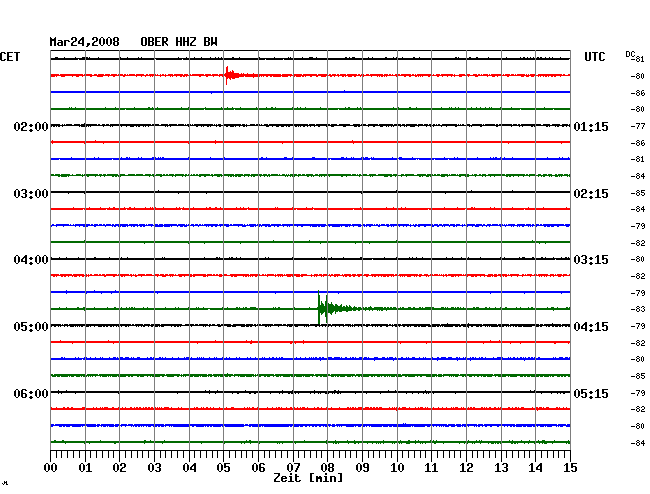
Task: Click the 04:15 UTC time label
Action: point(591,327)
